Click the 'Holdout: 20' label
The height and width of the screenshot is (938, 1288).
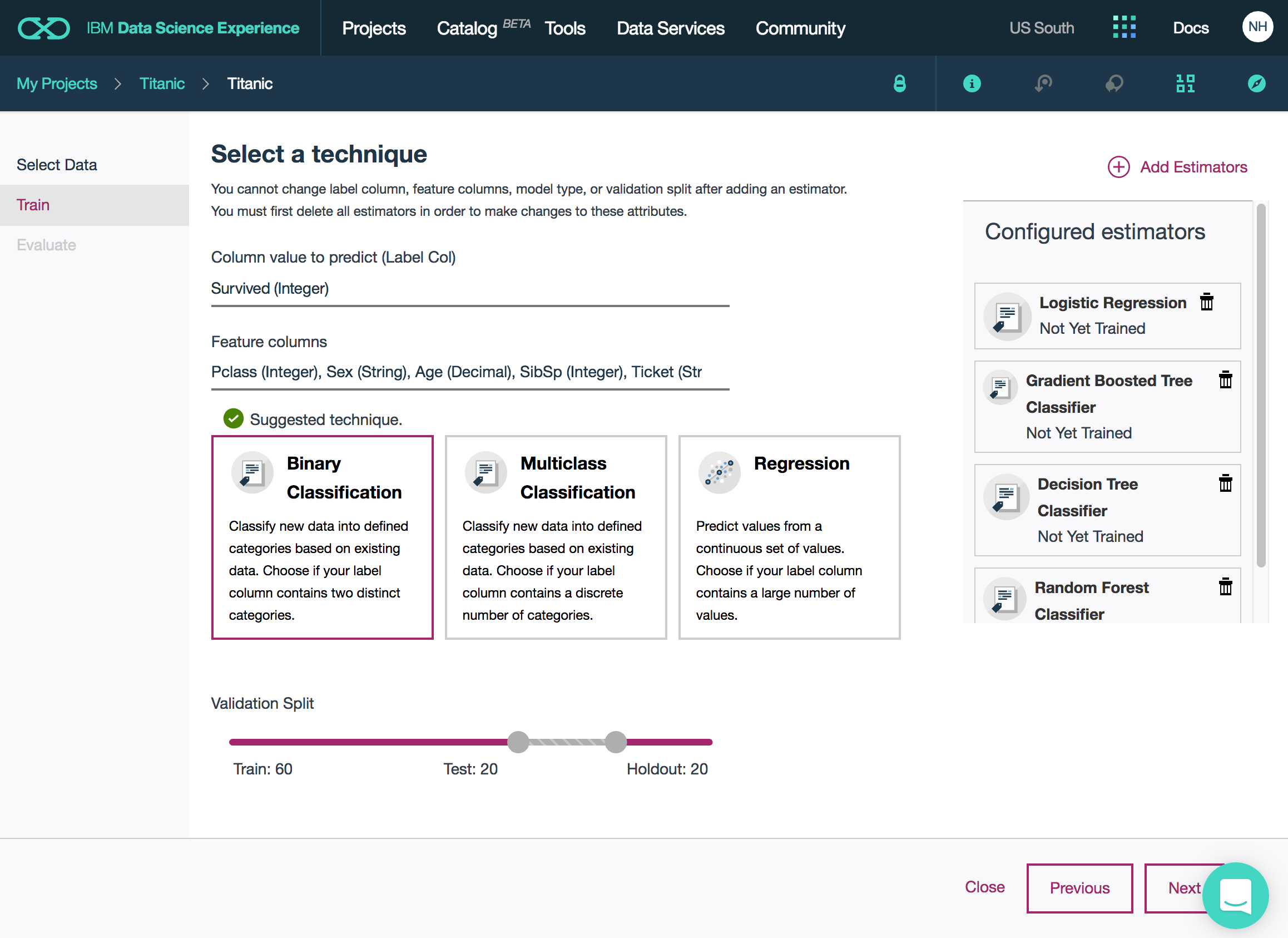(x=667, y=769)
